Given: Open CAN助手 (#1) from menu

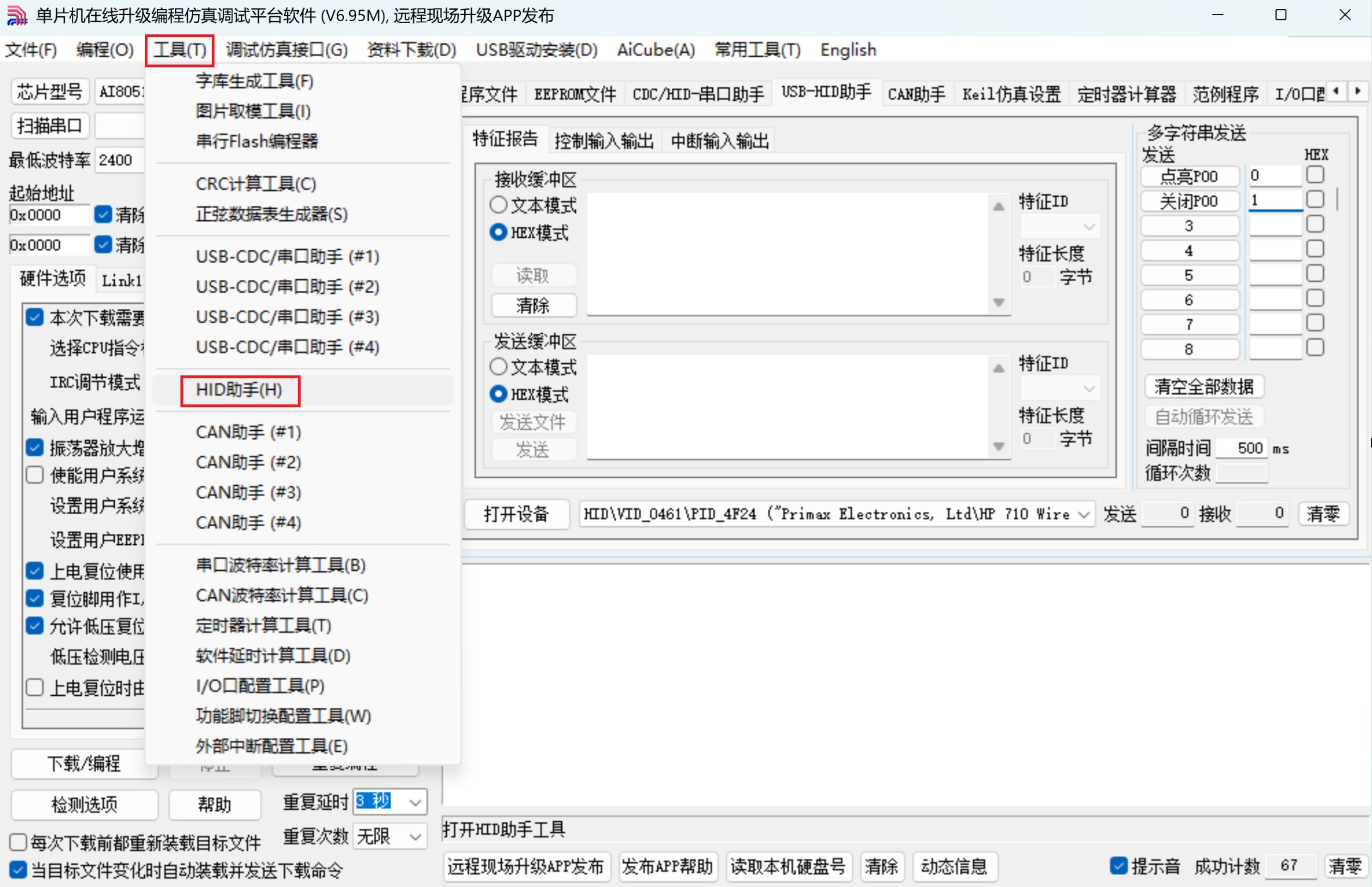Looking at the screenshot, I should click(x=249, y=432).
